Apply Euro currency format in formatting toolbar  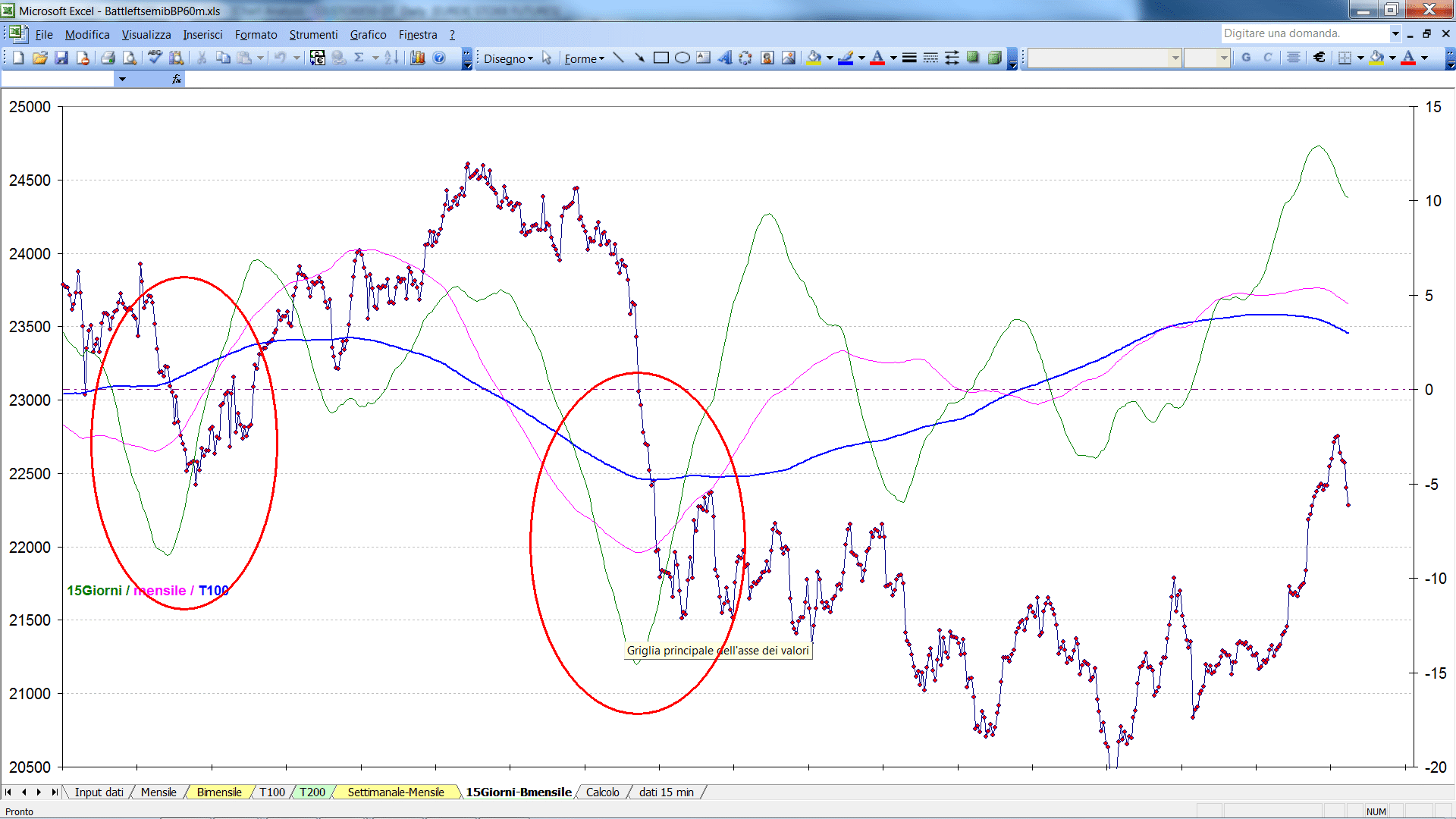1319,58
